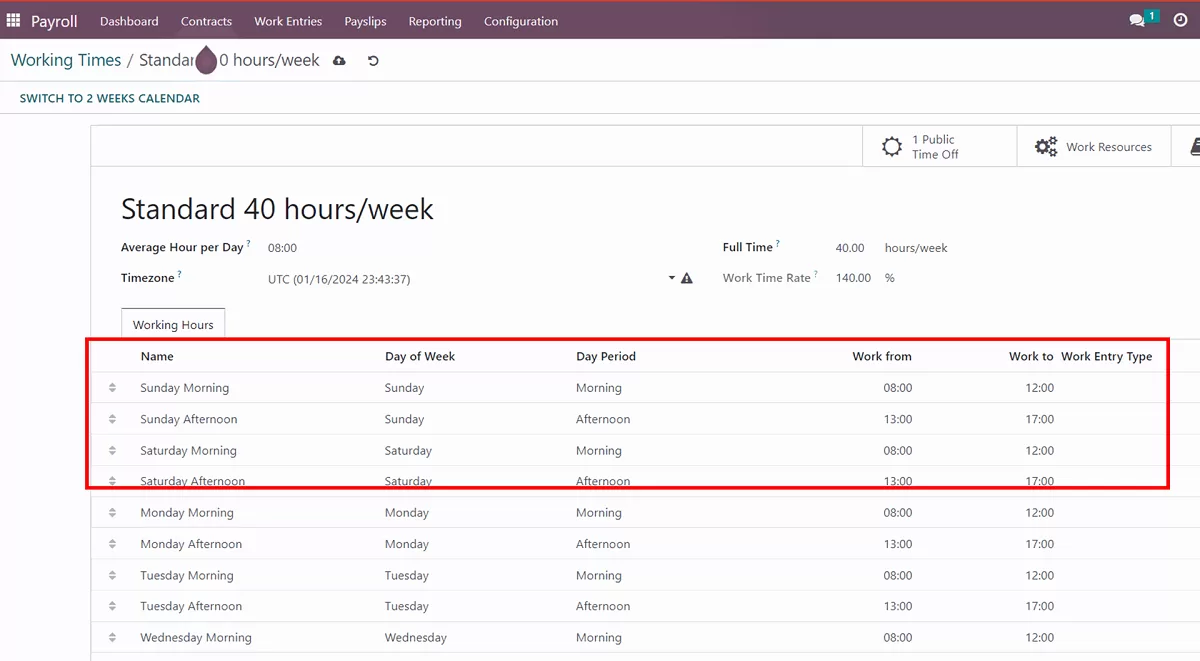Go back to Working Times breadcrumb
The image size is (1200, 661).
pyautogui.click(x=66, y=60)
